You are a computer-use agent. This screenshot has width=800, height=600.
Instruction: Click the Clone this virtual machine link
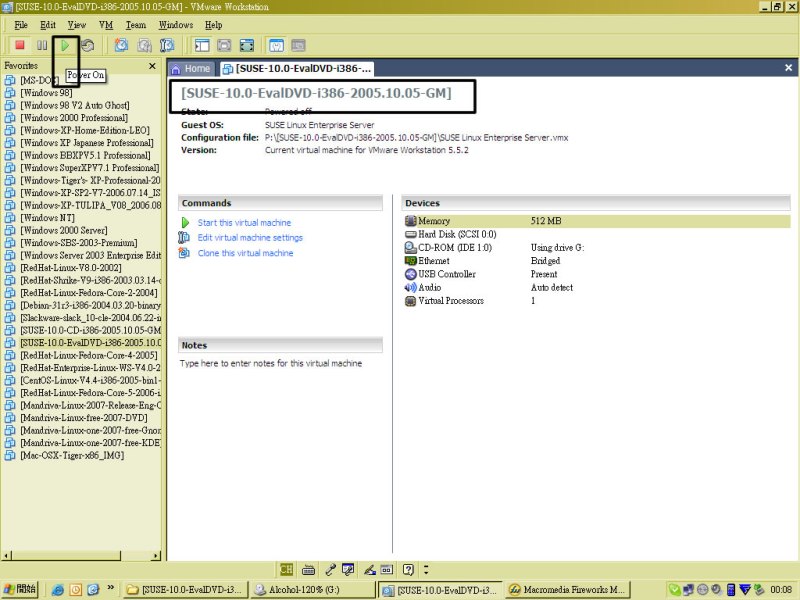point(245,253)
